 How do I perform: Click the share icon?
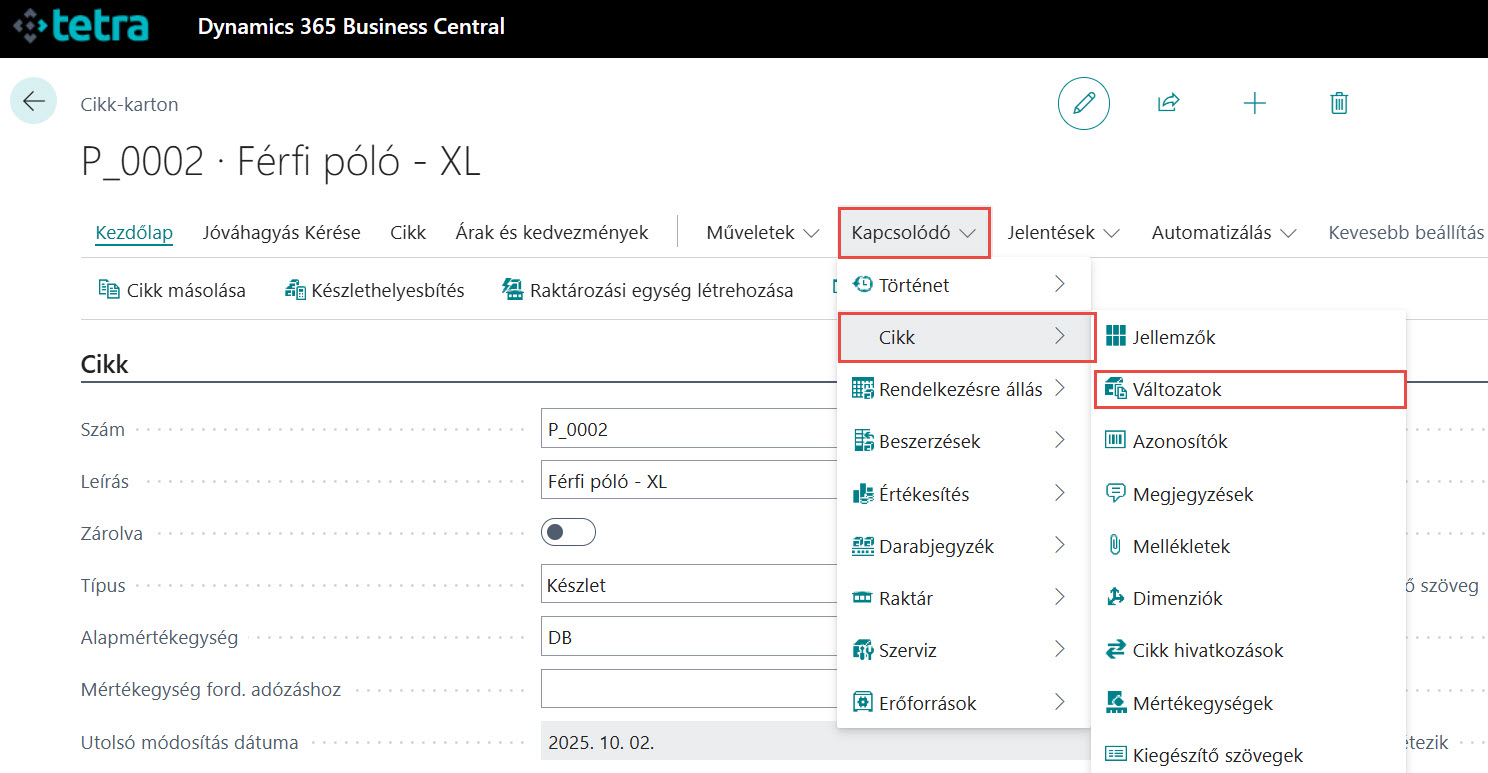pos(1168,103)
